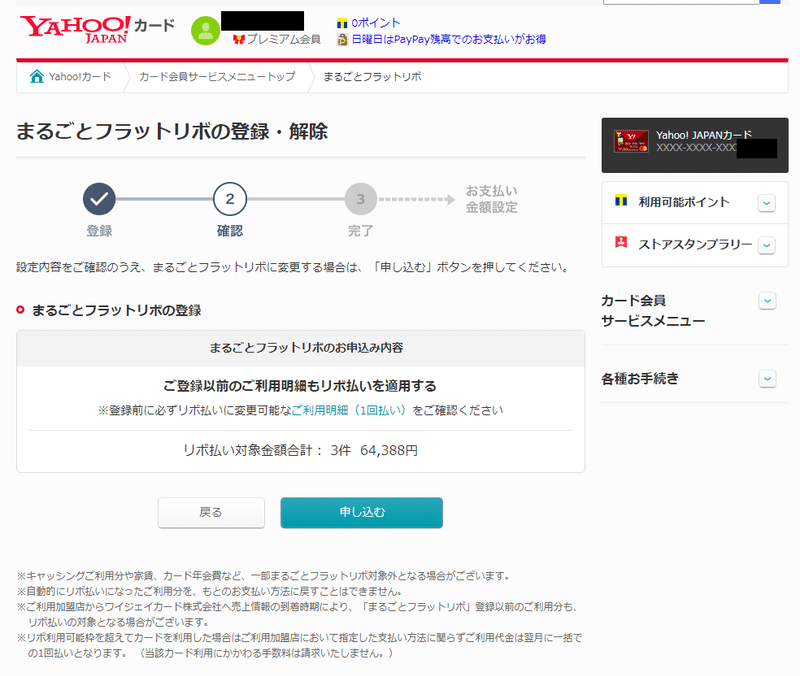
Task: Expand the ストアスタンプラリー section
Action: [x=767, y=245]
